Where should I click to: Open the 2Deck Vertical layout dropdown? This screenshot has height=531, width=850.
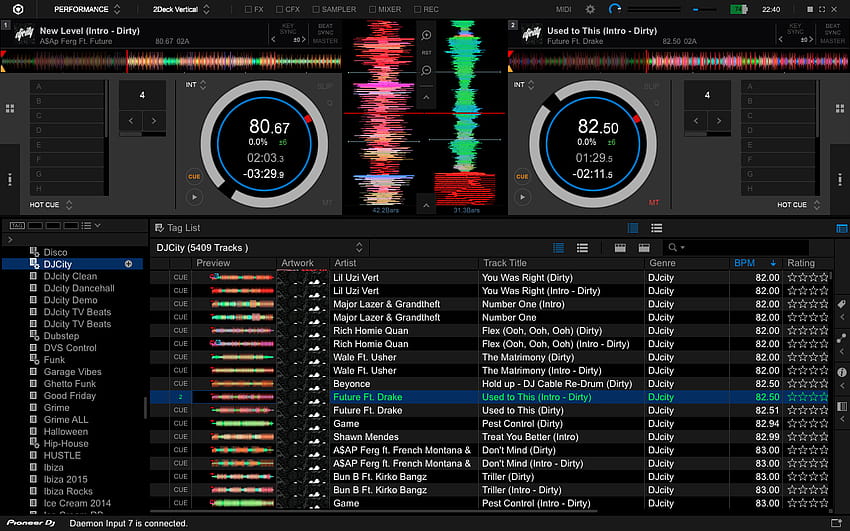(x=181, y=9)
